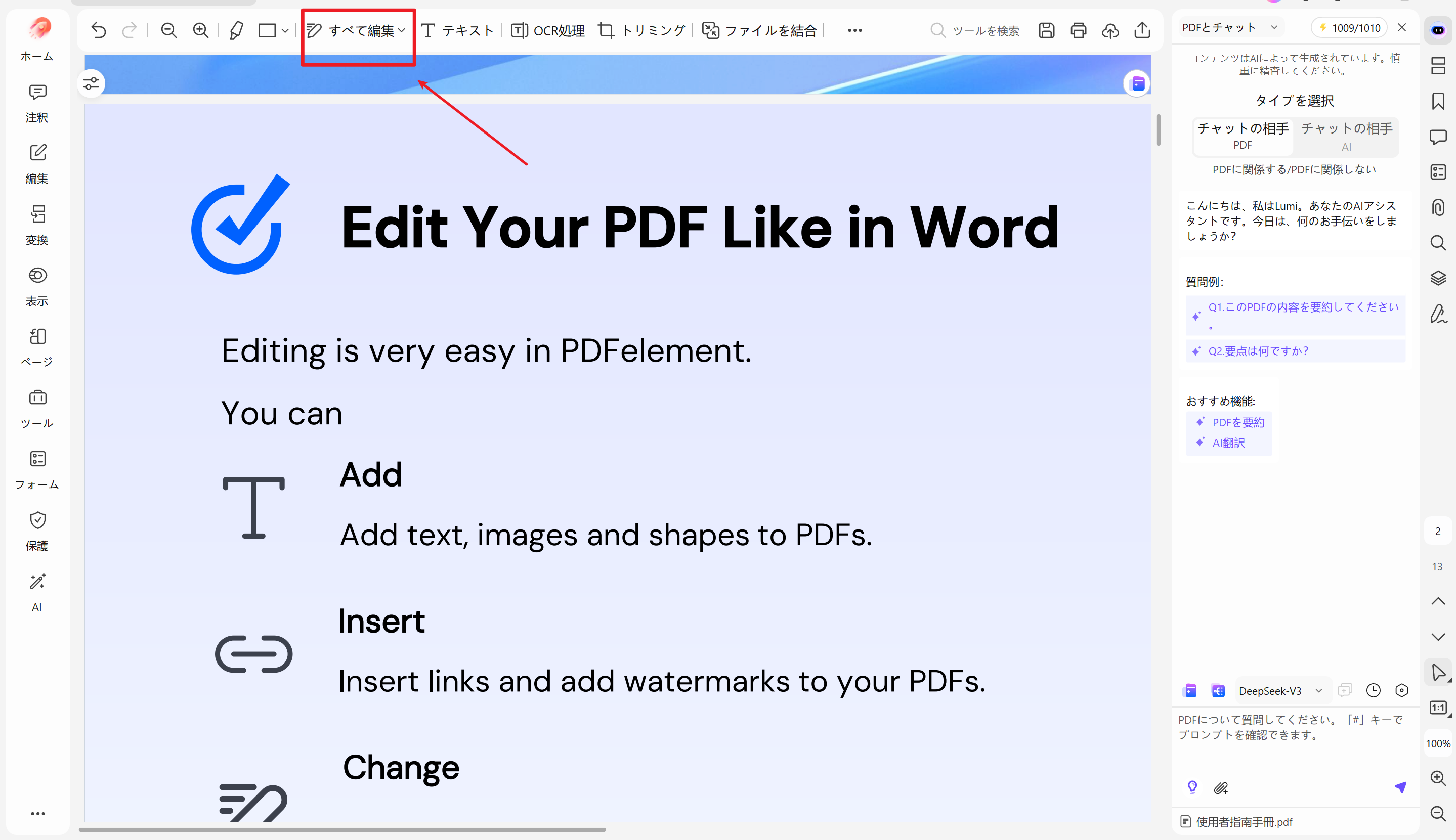1456x840 pixels.
Task: Open the signature panel
Action: (x=1437, y=314)
